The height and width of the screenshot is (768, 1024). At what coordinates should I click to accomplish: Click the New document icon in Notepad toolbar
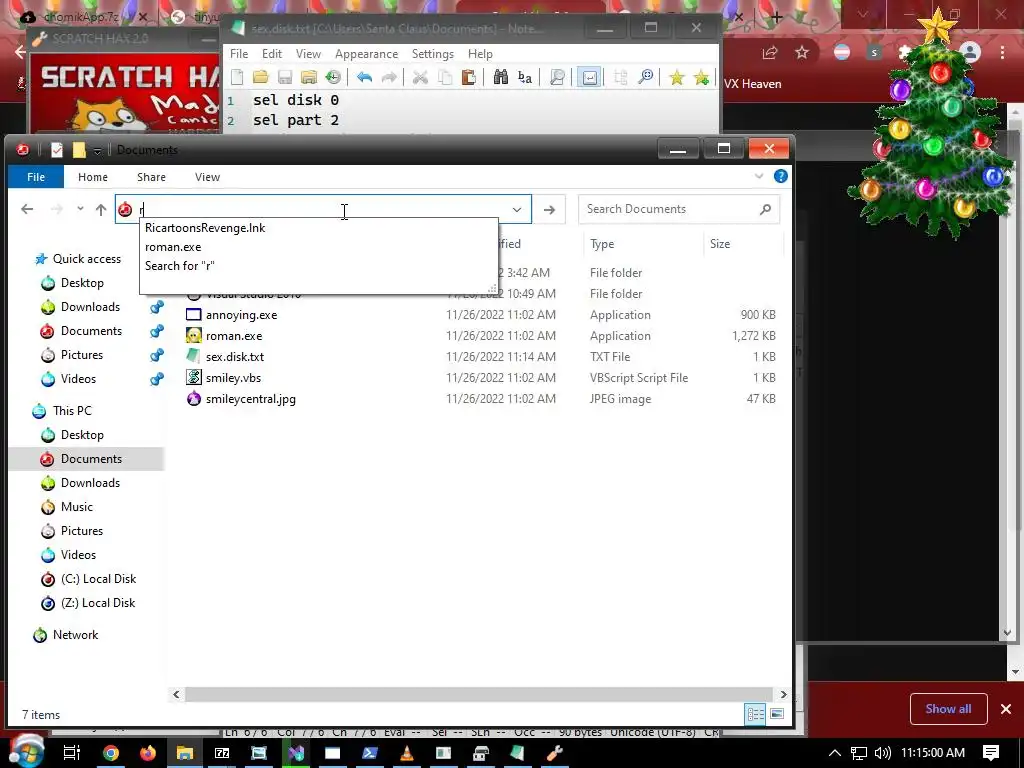coord(237,78)
